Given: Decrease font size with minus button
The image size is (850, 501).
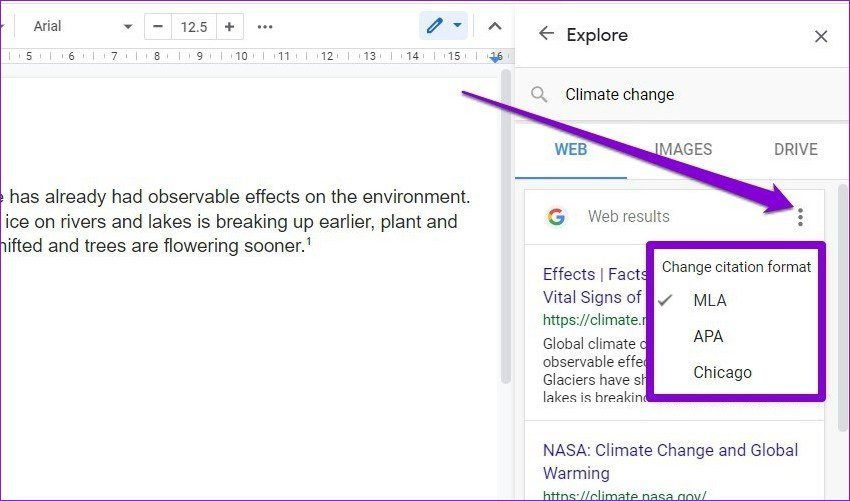Looking at the screenshot, I should tap(158, 27).
